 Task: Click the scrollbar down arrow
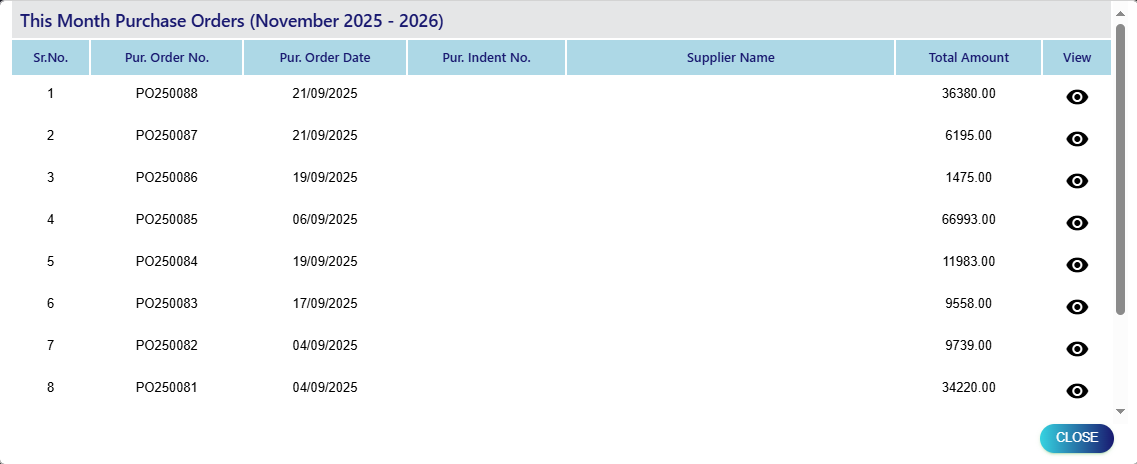pos(1120,410)
